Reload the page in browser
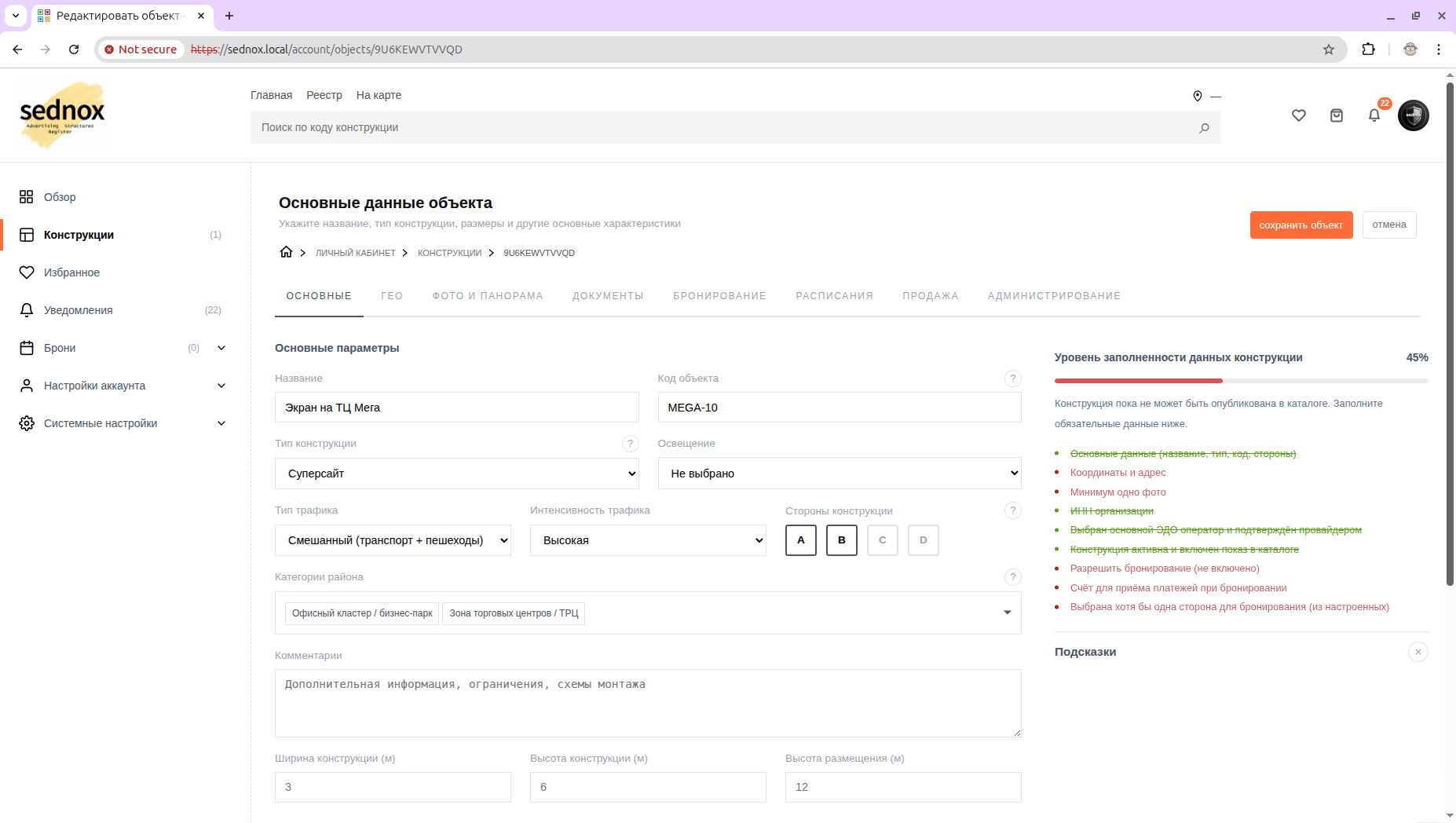Screen dimensions: 1456x823 74,49
